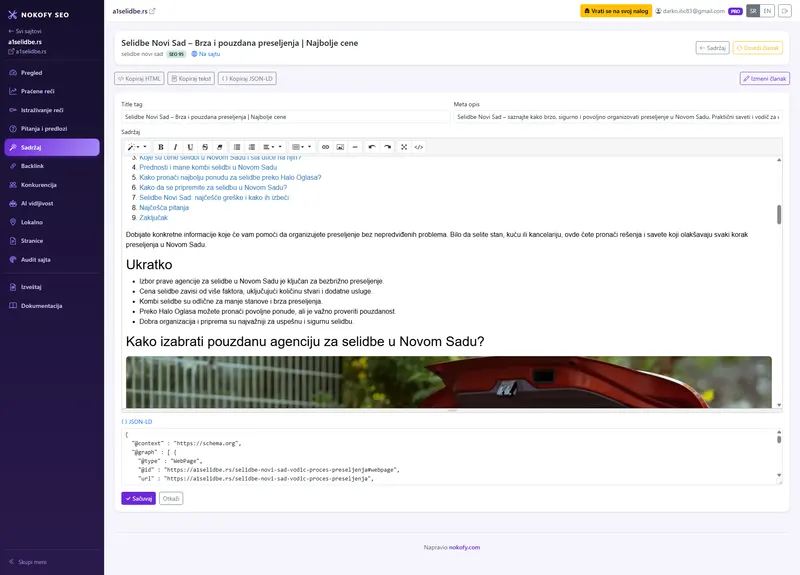Click the Kopiraj tekst button

pos(191,79)
